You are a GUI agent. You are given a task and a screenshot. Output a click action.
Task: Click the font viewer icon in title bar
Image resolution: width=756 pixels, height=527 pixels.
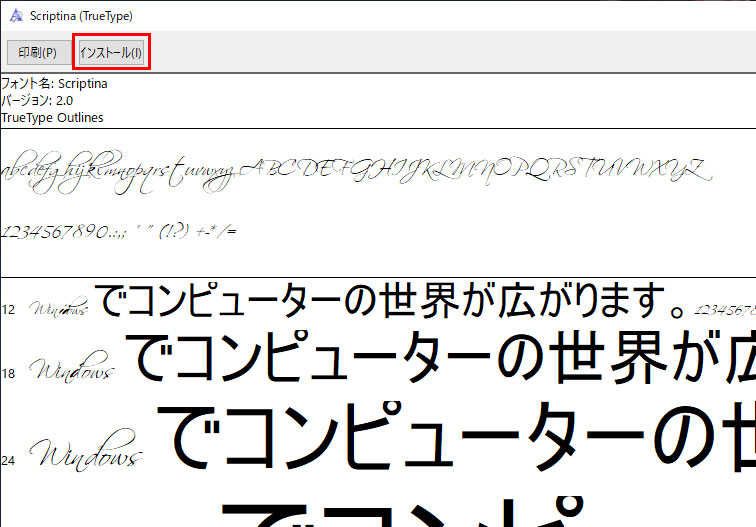pos(16,15)
